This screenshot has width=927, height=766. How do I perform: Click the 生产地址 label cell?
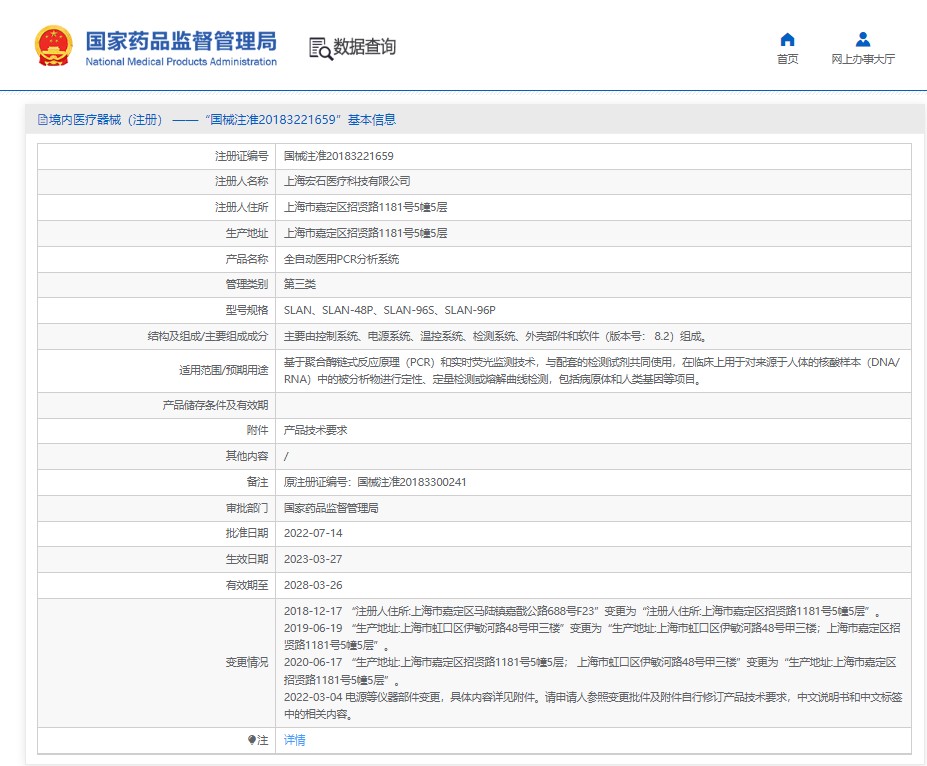pyautogui.click(x=157, y=233)
